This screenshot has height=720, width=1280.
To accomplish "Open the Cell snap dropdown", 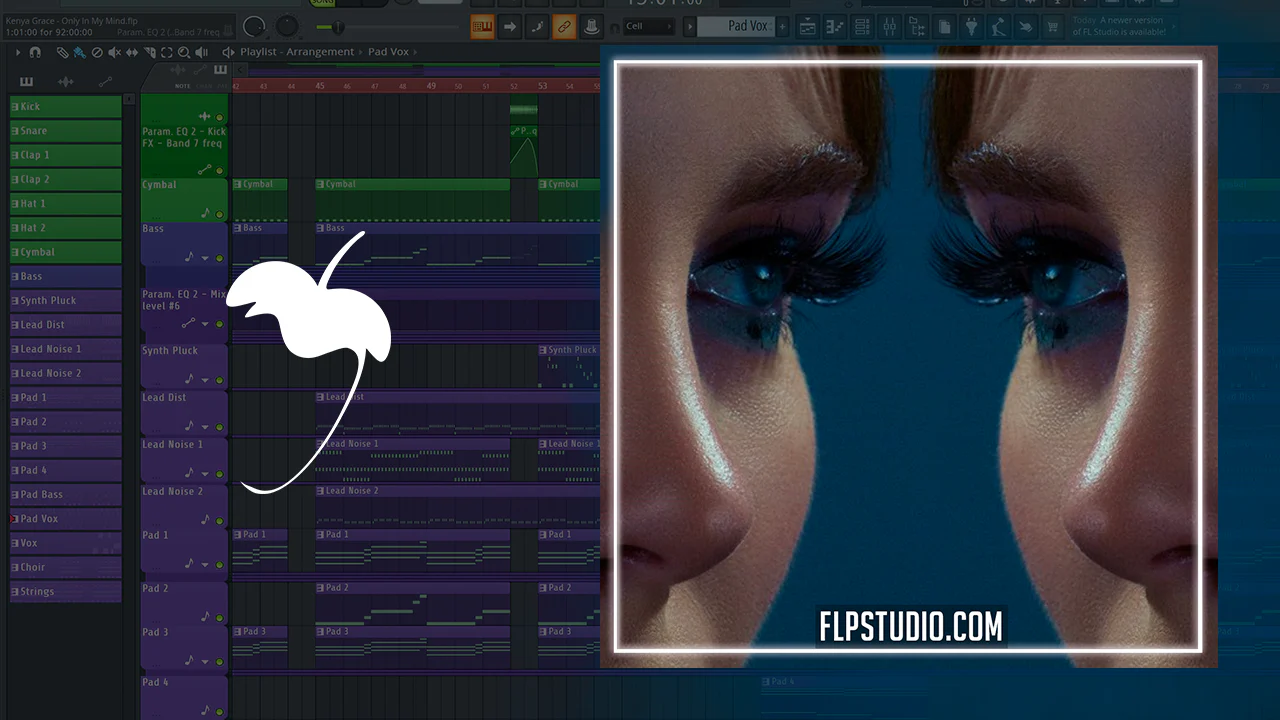I will [650, 26].
